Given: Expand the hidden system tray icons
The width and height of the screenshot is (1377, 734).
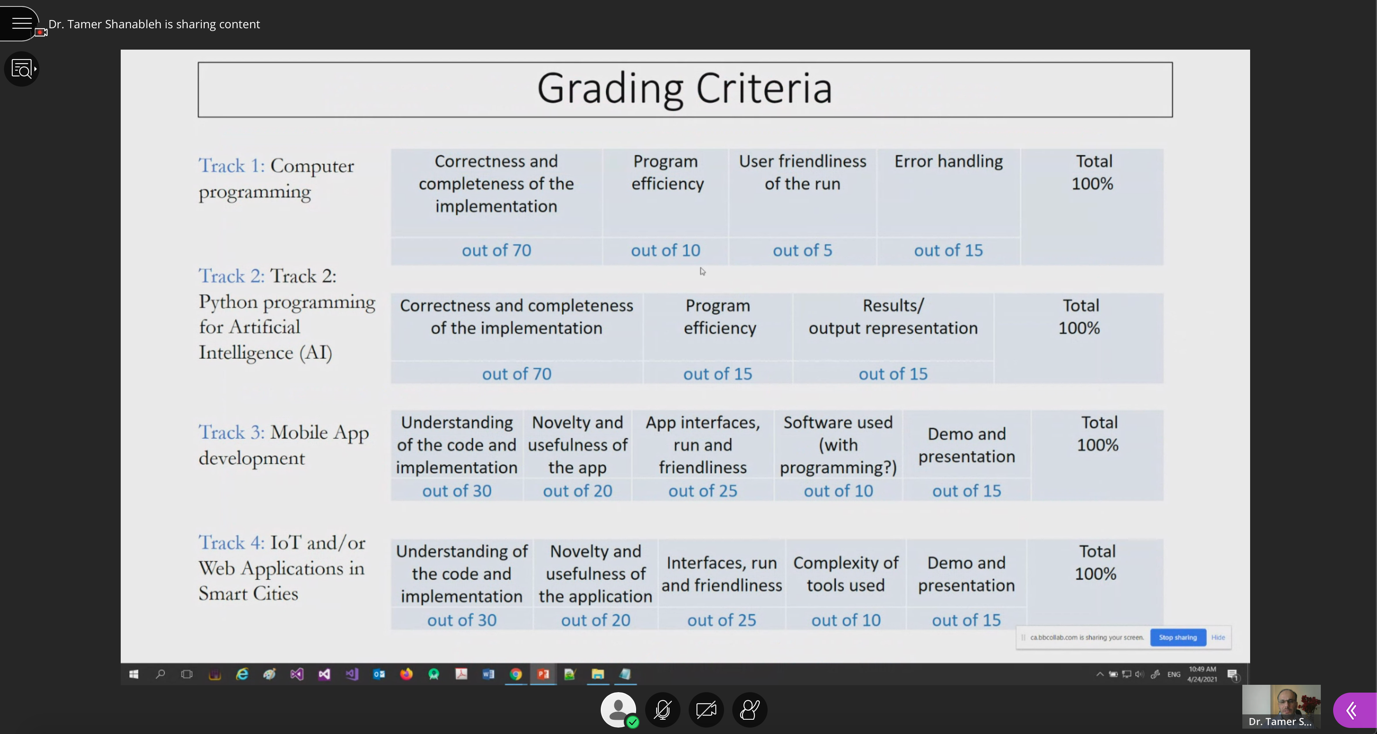Looking at the screenshot, I should [1099, 674].
